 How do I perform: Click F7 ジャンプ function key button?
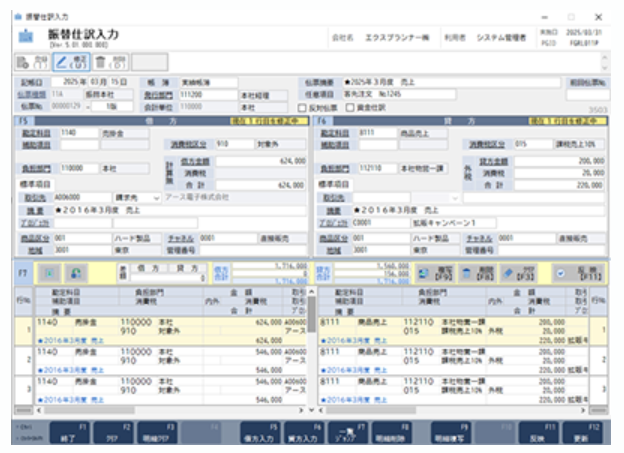tap(347, 433)
